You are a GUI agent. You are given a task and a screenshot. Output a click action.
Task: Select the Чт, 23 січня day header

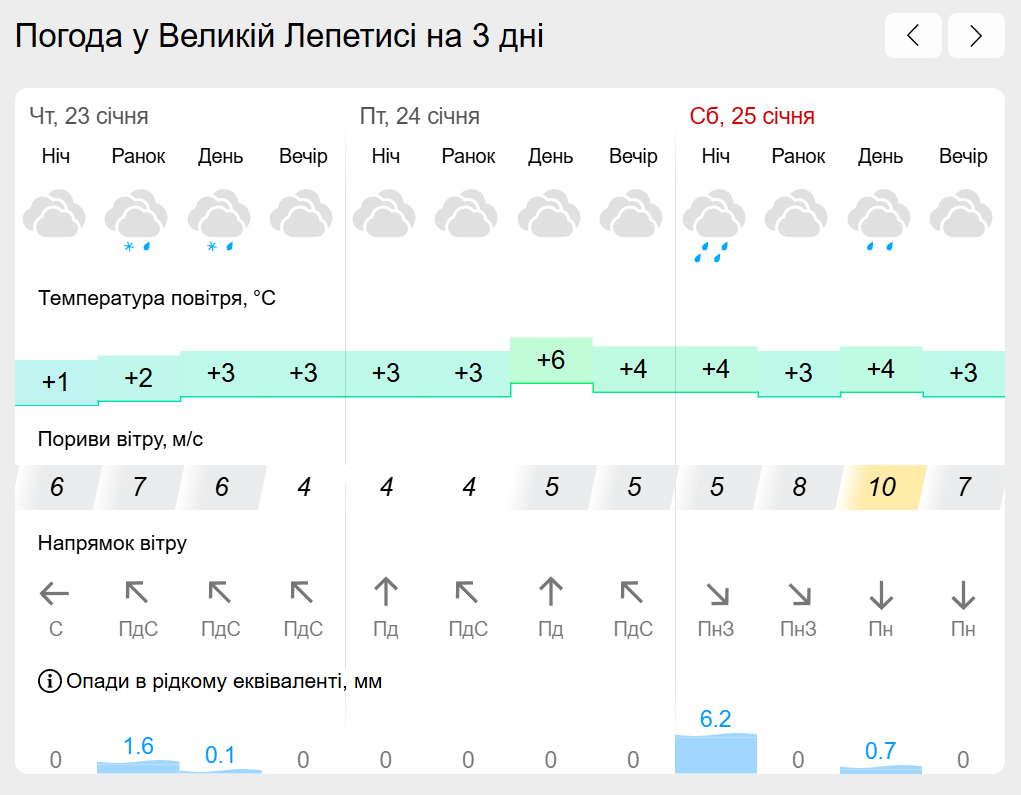(89, 116)
